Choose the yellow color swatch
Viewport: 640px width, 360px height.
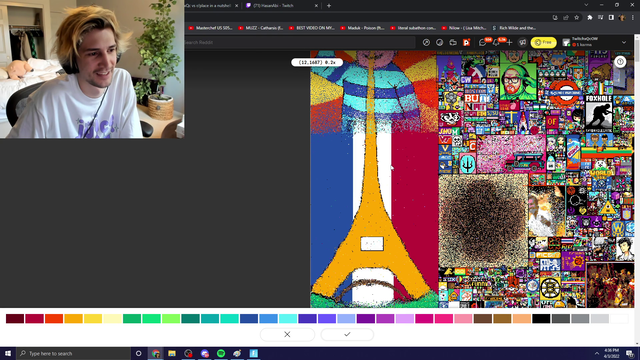(93, 318)
